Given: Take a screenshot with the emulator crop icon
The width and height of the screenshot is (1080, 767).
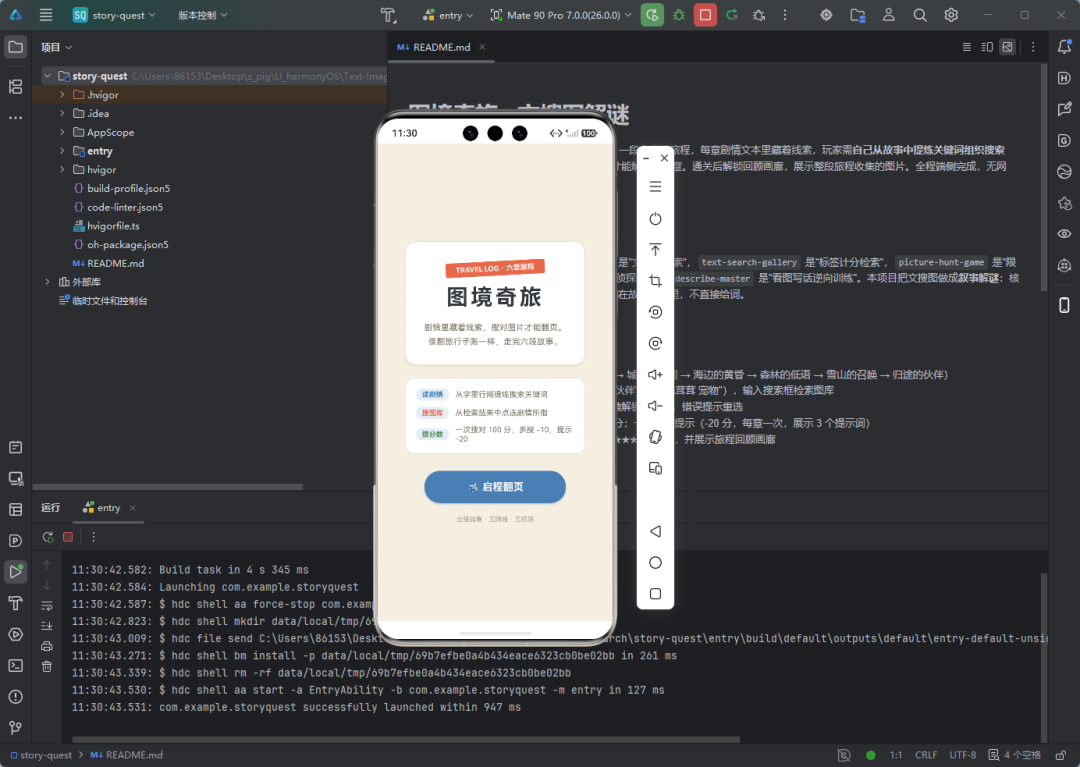Looking at the screenshot, I should (655, 280).
